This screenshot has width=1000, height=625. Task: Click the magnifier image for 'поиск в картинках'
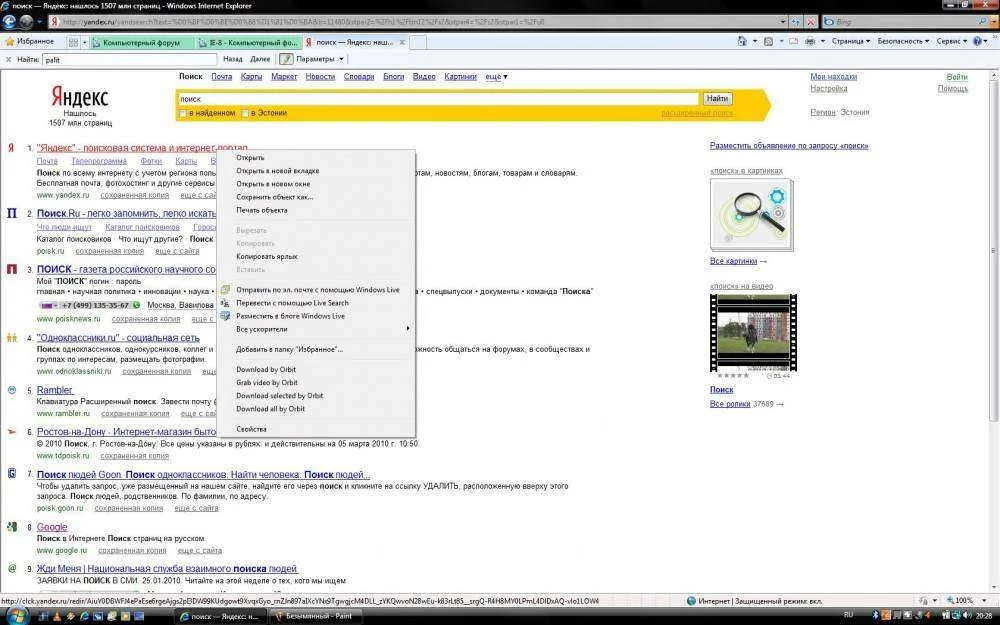point(751,214)
